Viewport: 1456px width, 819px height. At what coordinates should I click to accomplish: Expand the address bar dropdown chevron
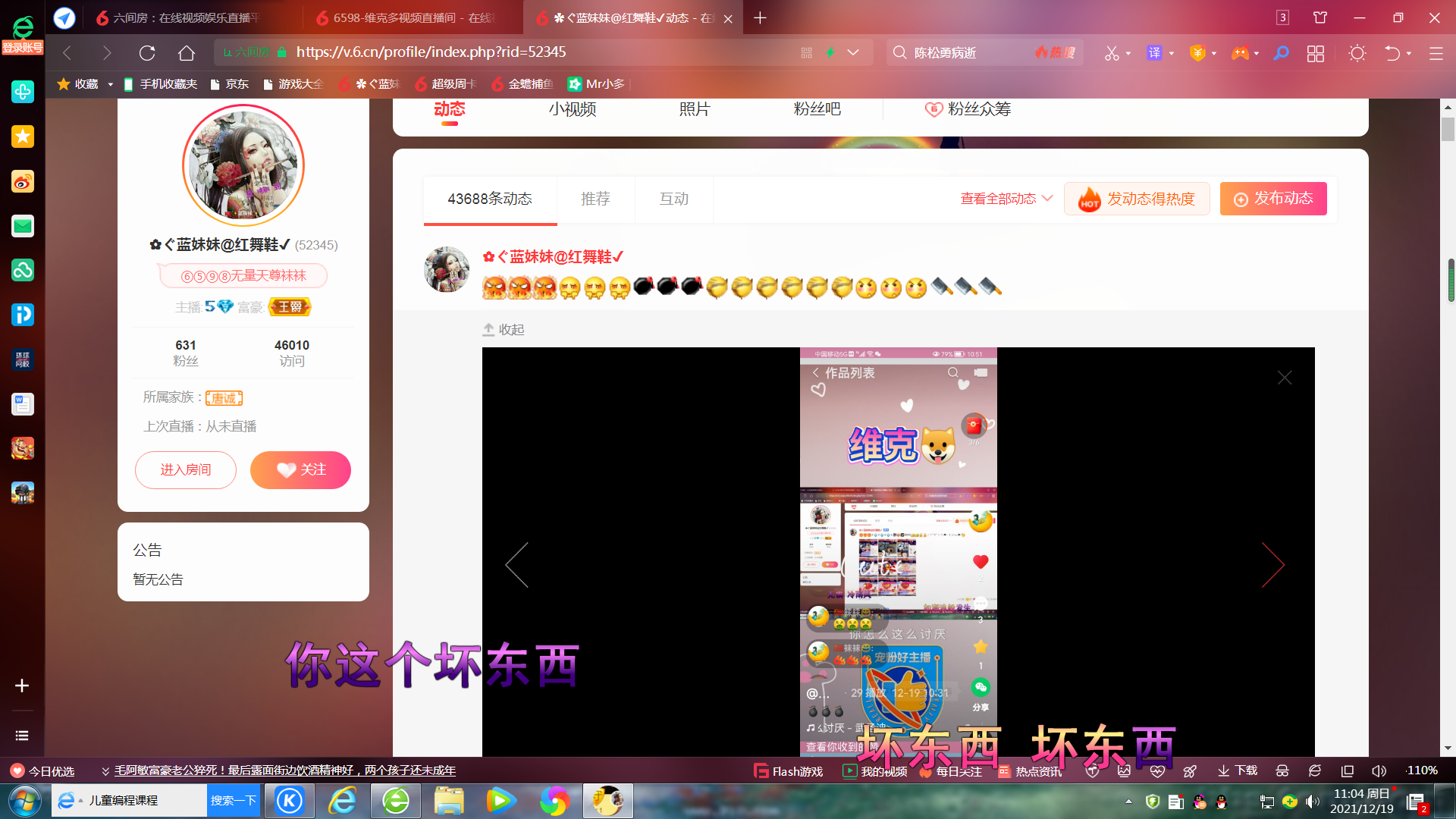tap(853, 52)
